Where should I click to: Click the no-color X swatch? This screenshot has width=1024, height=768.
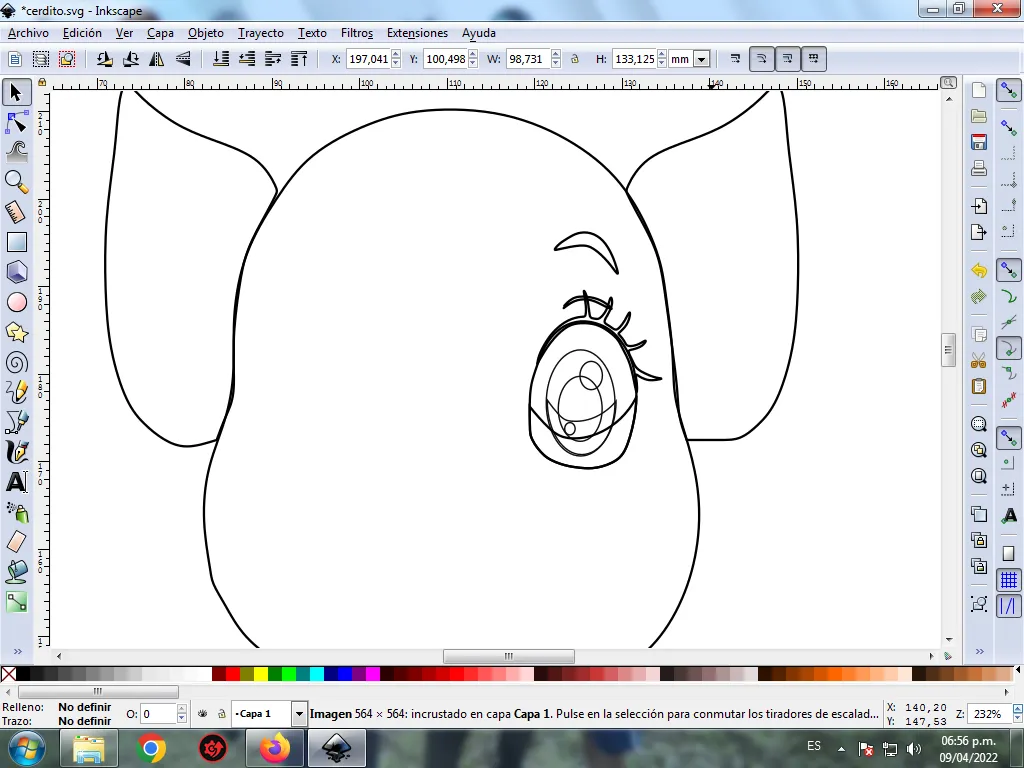coord(8,674)
